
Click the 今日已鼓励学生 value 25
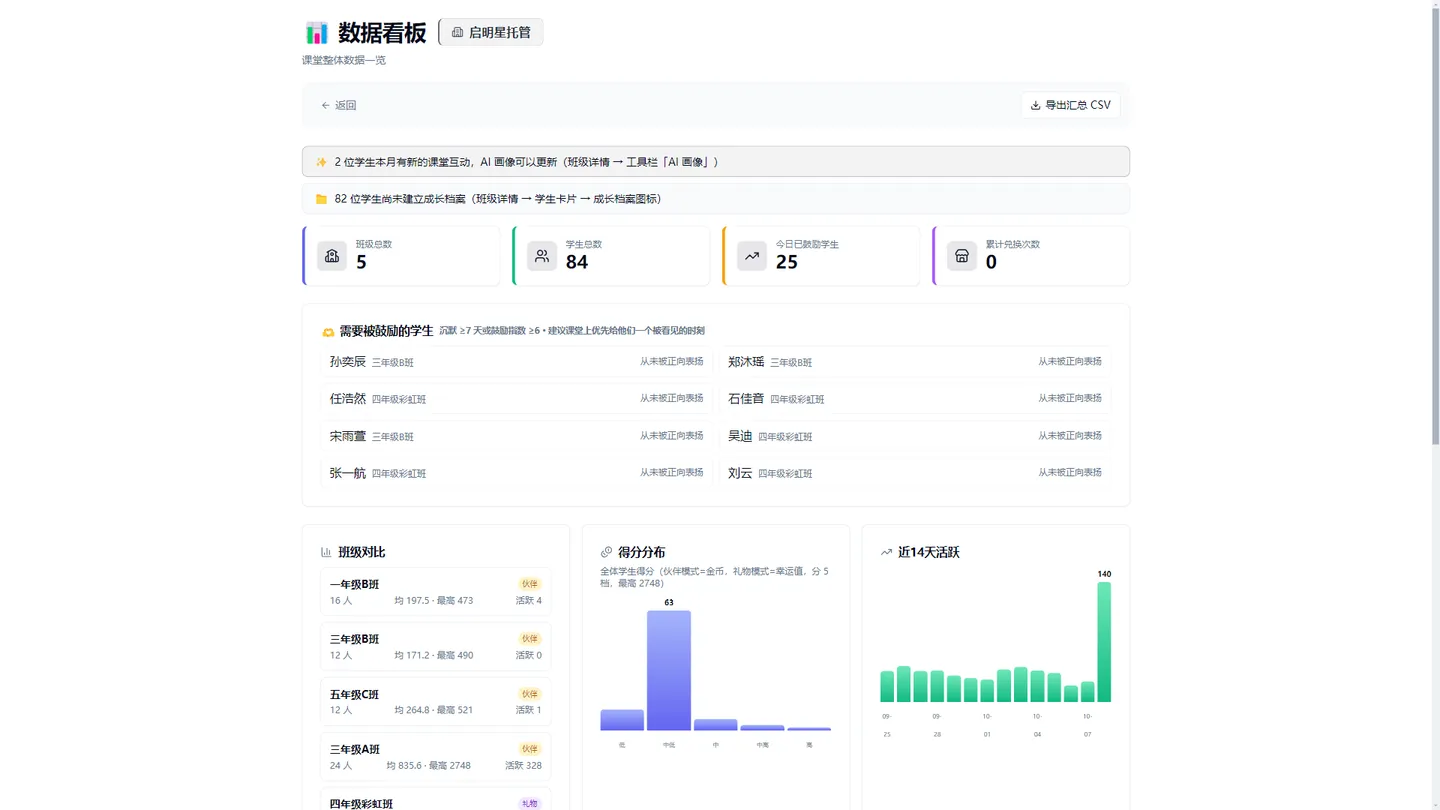pos(787,262)
